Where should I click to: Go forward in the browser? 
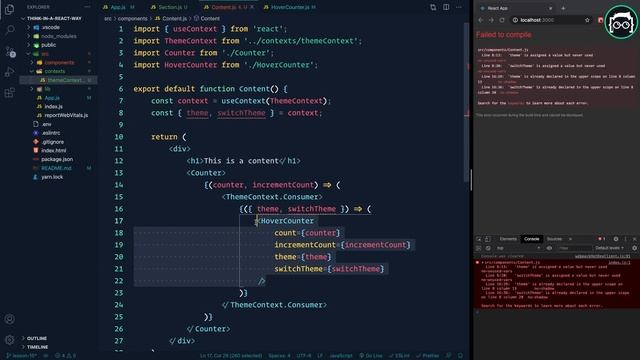point(491,20)
